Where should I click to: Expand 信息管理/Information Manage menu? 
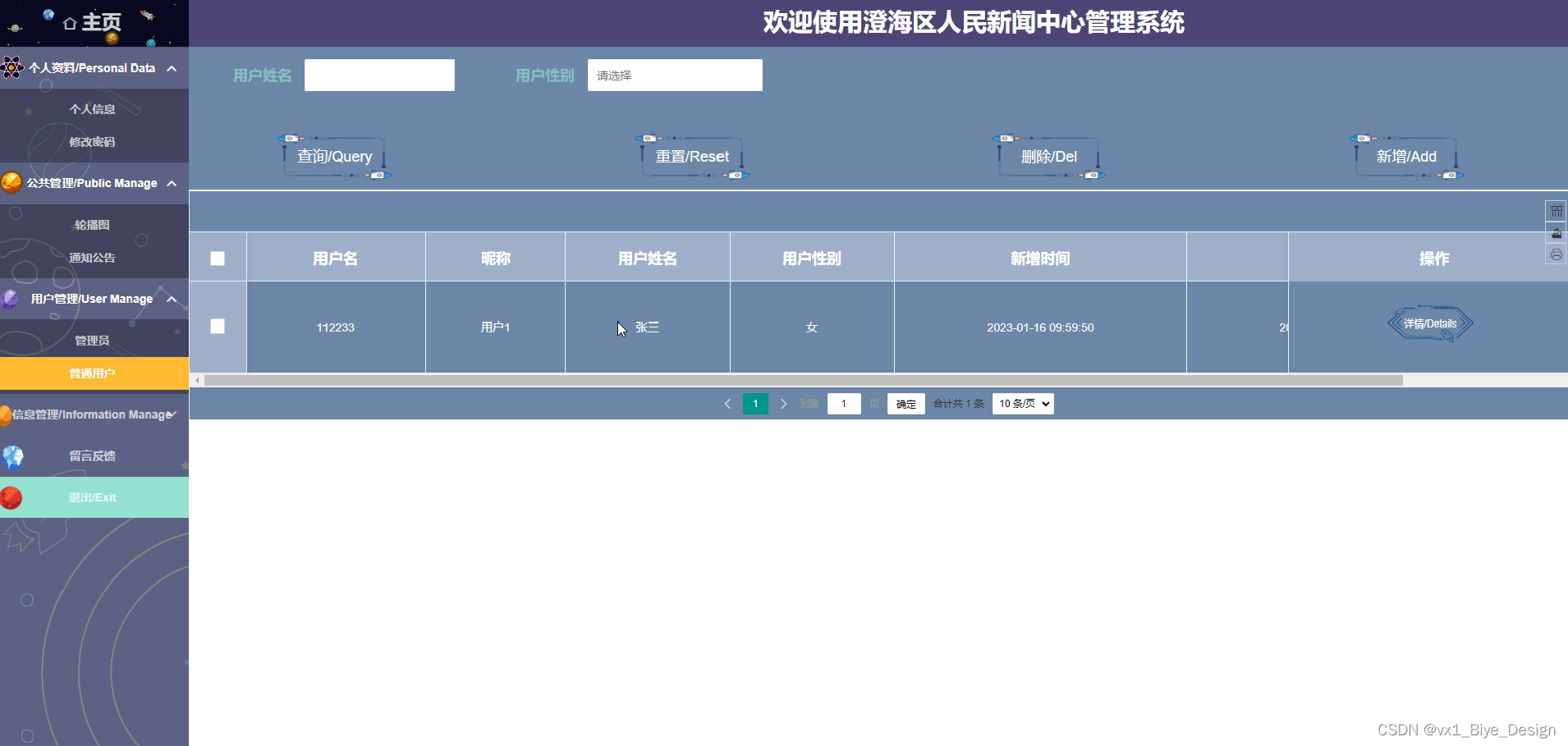94,414
